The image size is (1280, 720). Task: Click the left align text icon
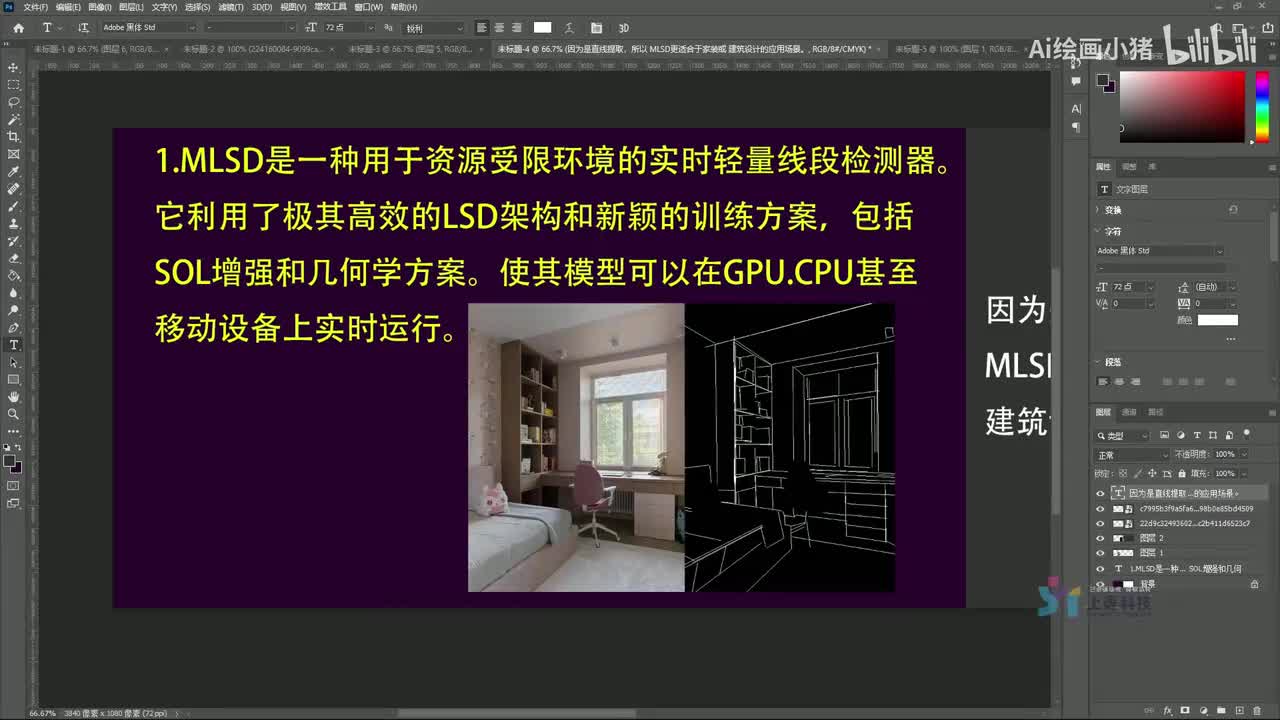482,28
